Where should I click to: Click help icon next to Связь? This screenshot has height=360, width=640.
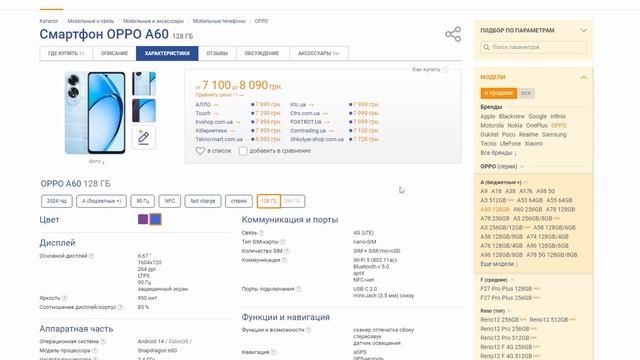(261, 233)
